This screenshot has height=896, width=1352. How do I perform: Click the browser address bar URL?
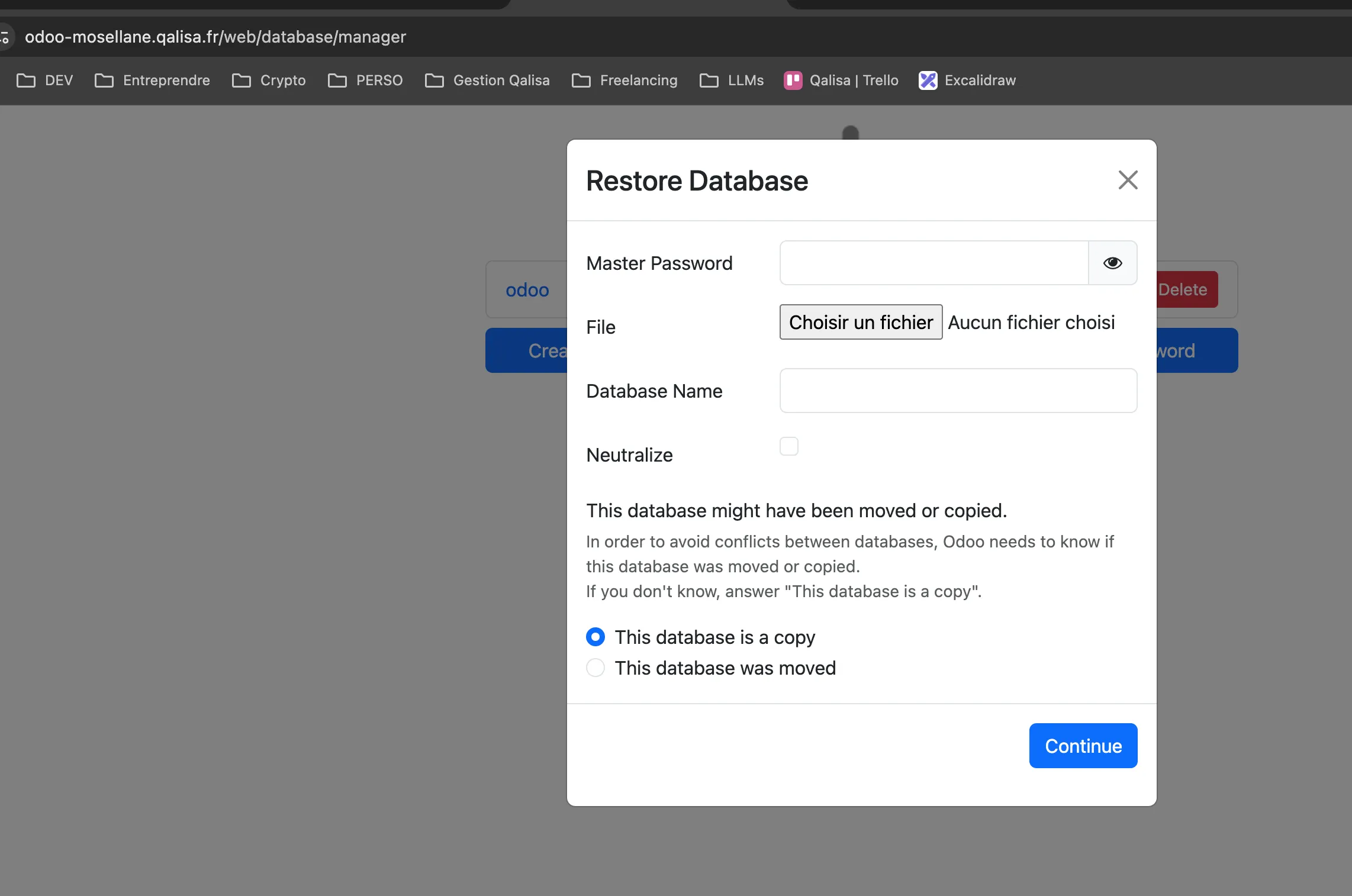pyautogui.click(x=215, y=37)
